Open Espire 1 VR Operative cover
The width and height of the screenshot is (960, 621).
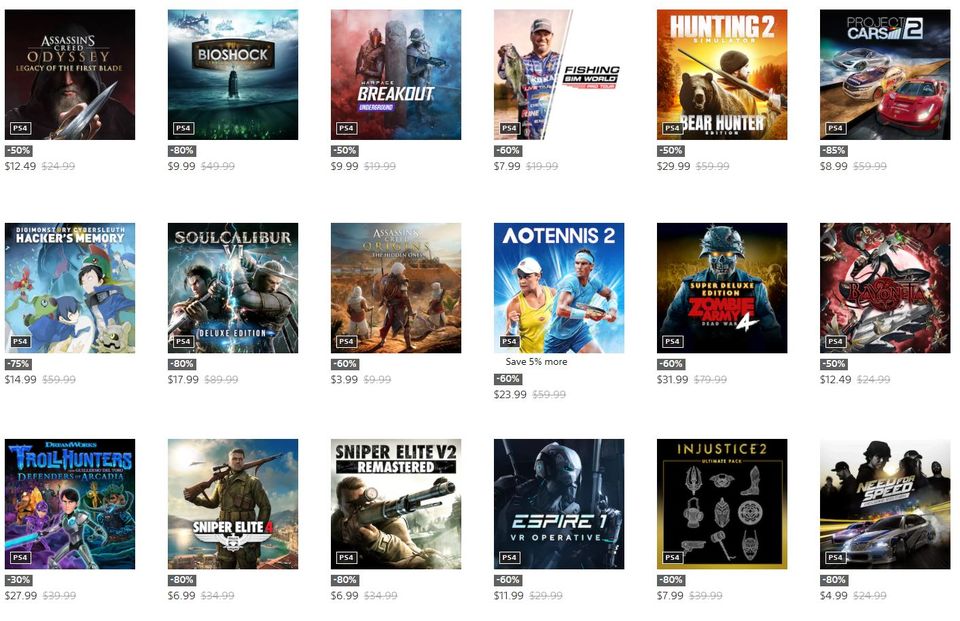point(559,504)
